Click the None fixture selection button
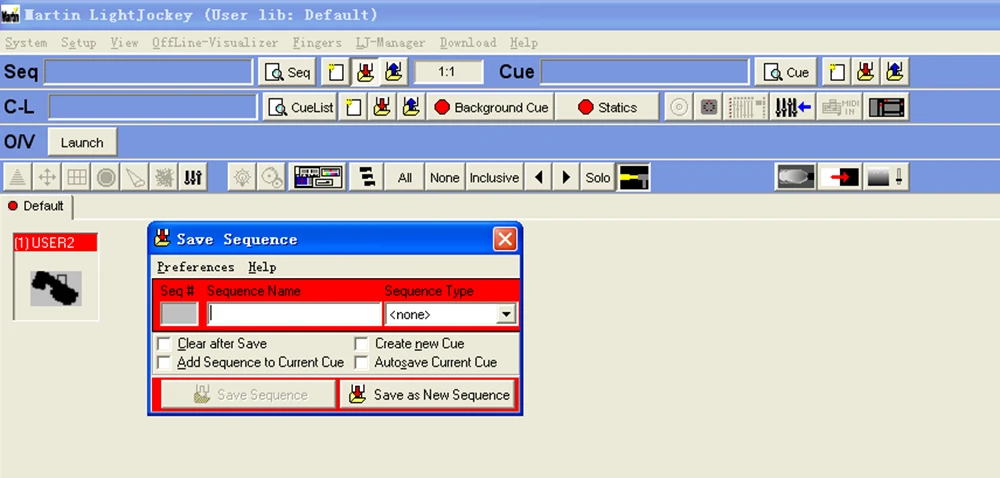The height and width of the screenshot is (478, 1000). click(x=445, y=177)
